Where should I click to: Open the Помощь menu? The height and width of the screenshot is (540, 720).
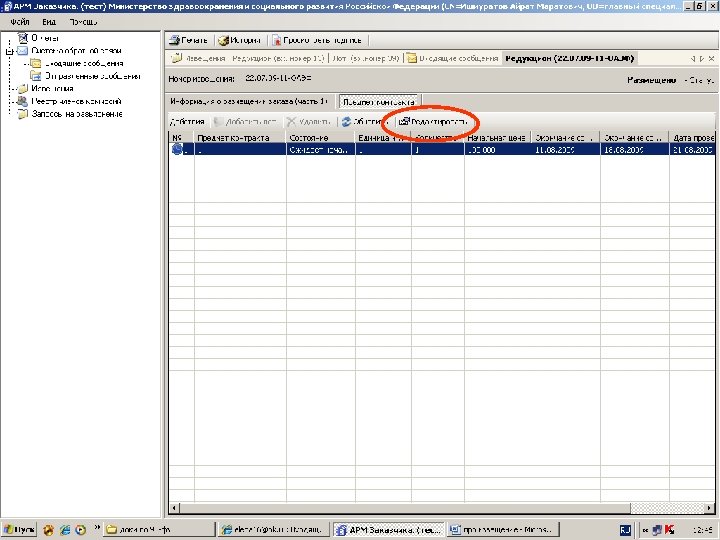point(83,22)
